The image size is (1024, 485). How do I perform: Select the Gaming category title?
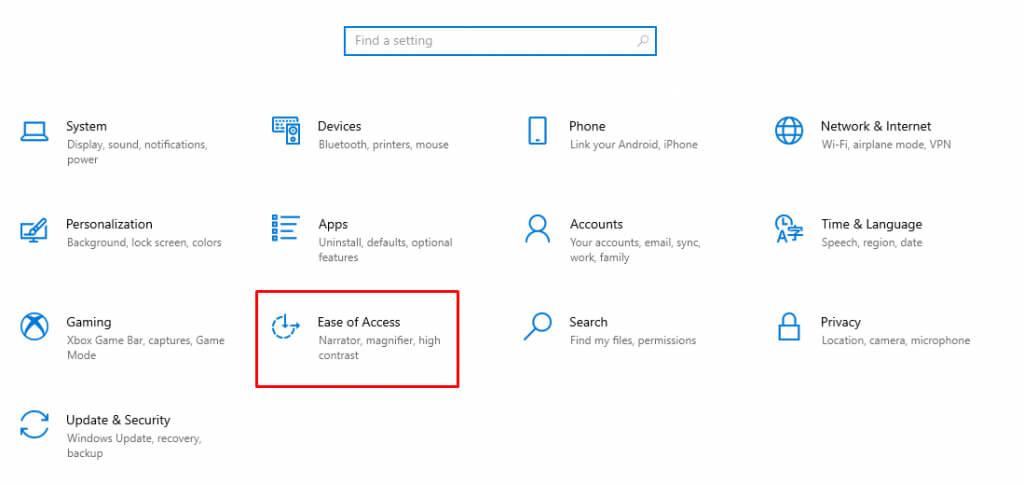point(88,322)
